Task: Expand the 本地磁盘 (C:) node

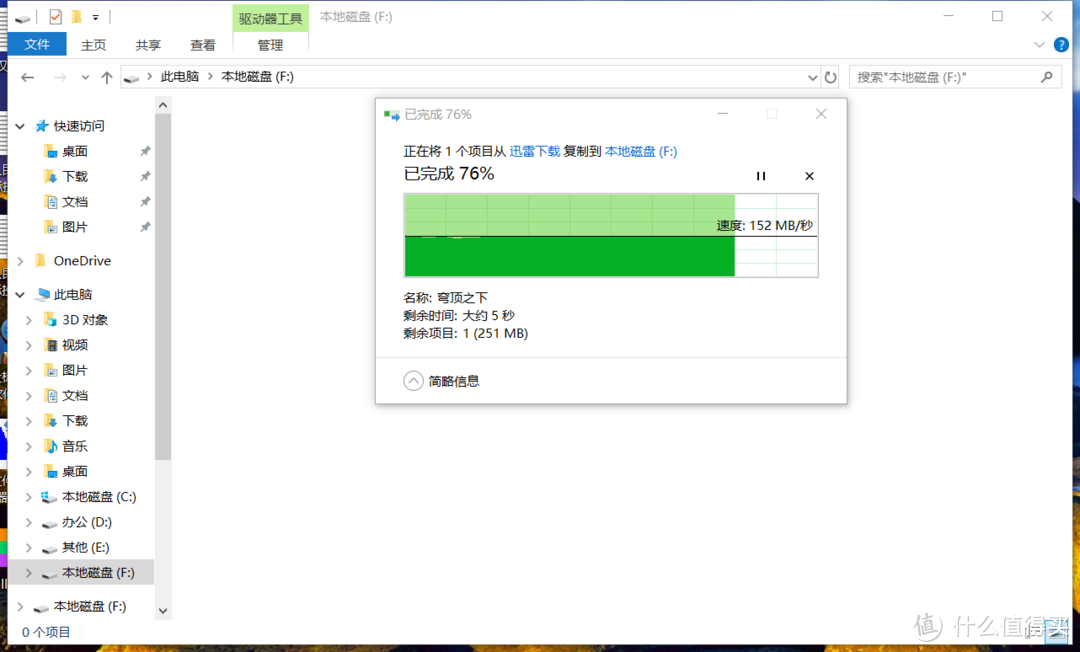Action: coord(28,497)
